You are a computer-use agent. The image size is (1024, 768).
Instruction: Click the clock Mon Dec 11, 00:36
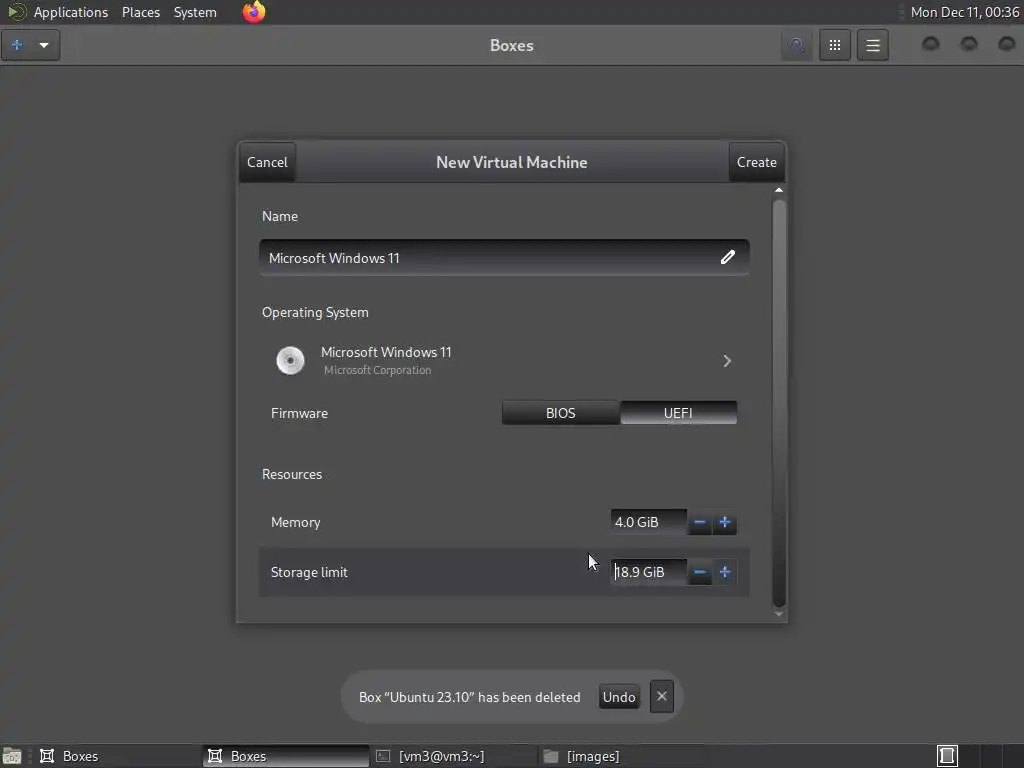965,12
